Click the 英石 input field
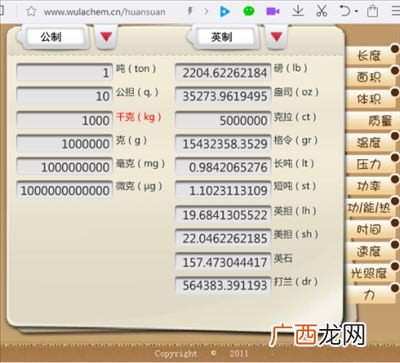The image size is (400, 363). 223,262
